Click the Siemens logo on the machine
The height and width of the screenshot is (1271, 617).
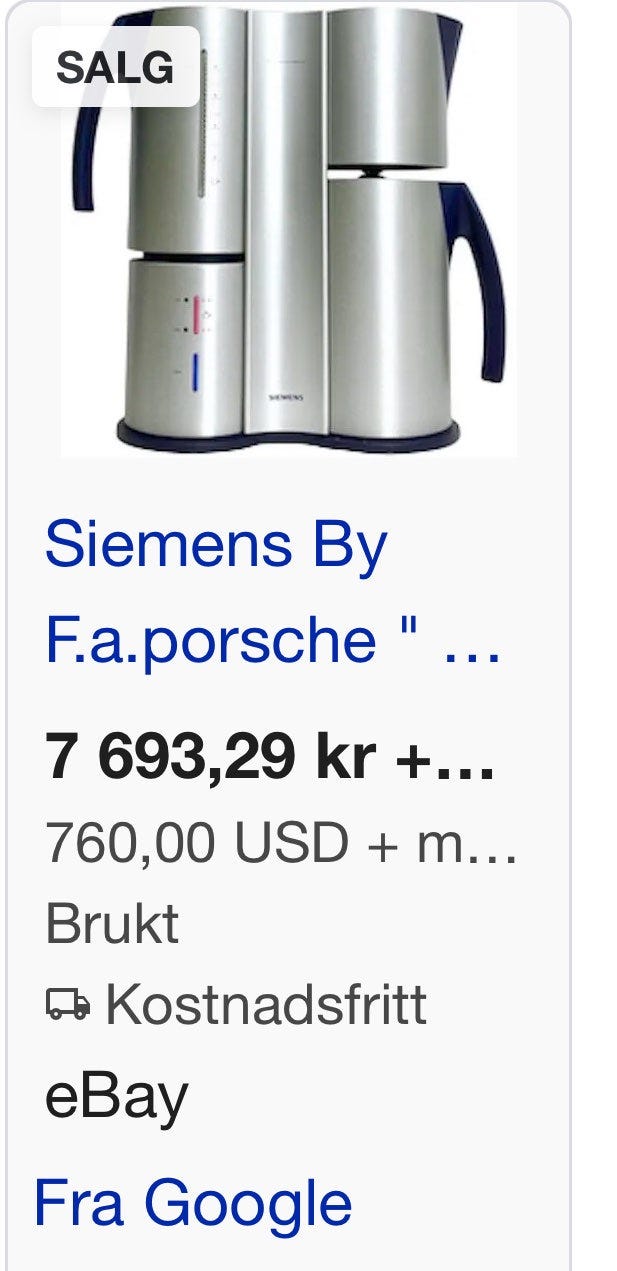pyautogui.click(x=287, y=396)
